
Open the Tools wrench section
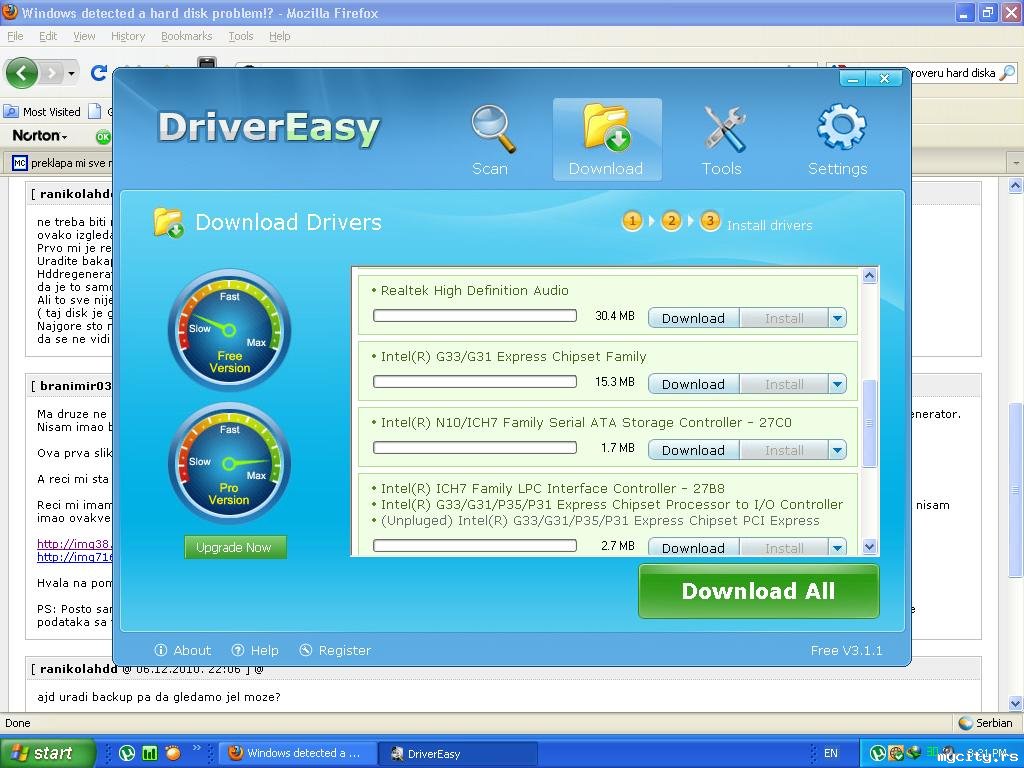tap(722, 140)
